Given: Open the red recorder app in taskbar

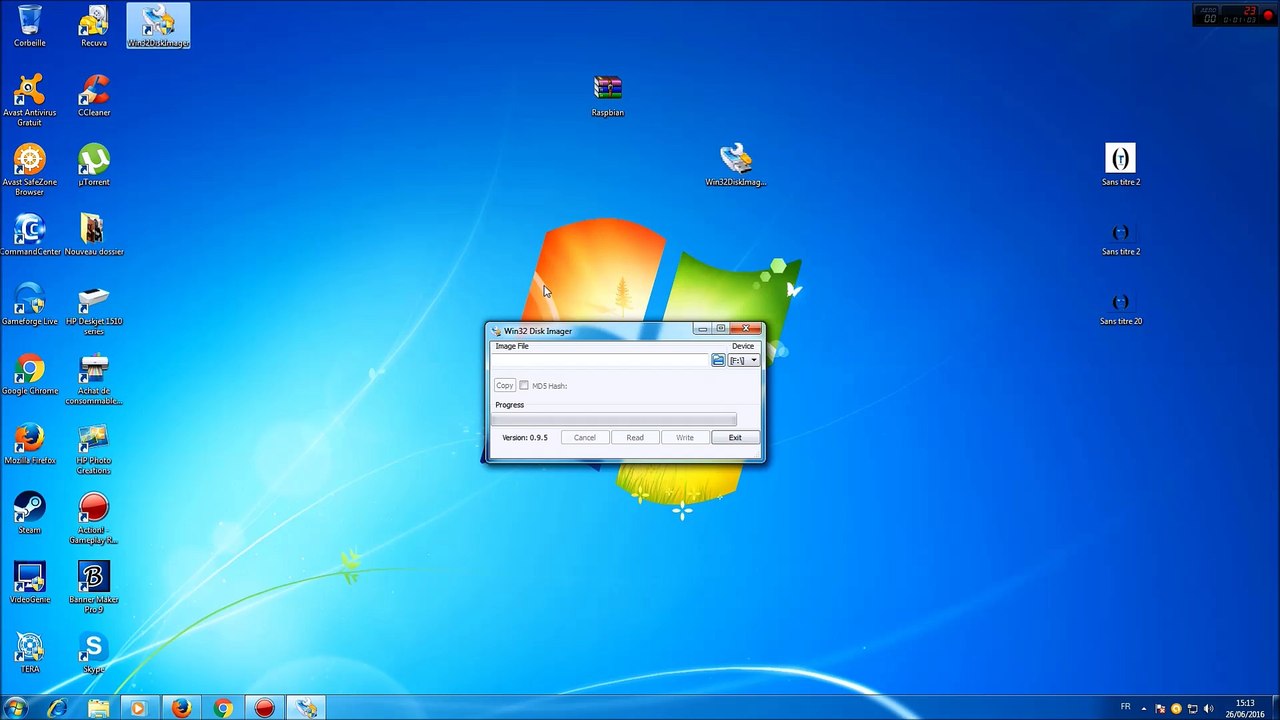Looking at the screenshot, I should click(x=264, y=708).
